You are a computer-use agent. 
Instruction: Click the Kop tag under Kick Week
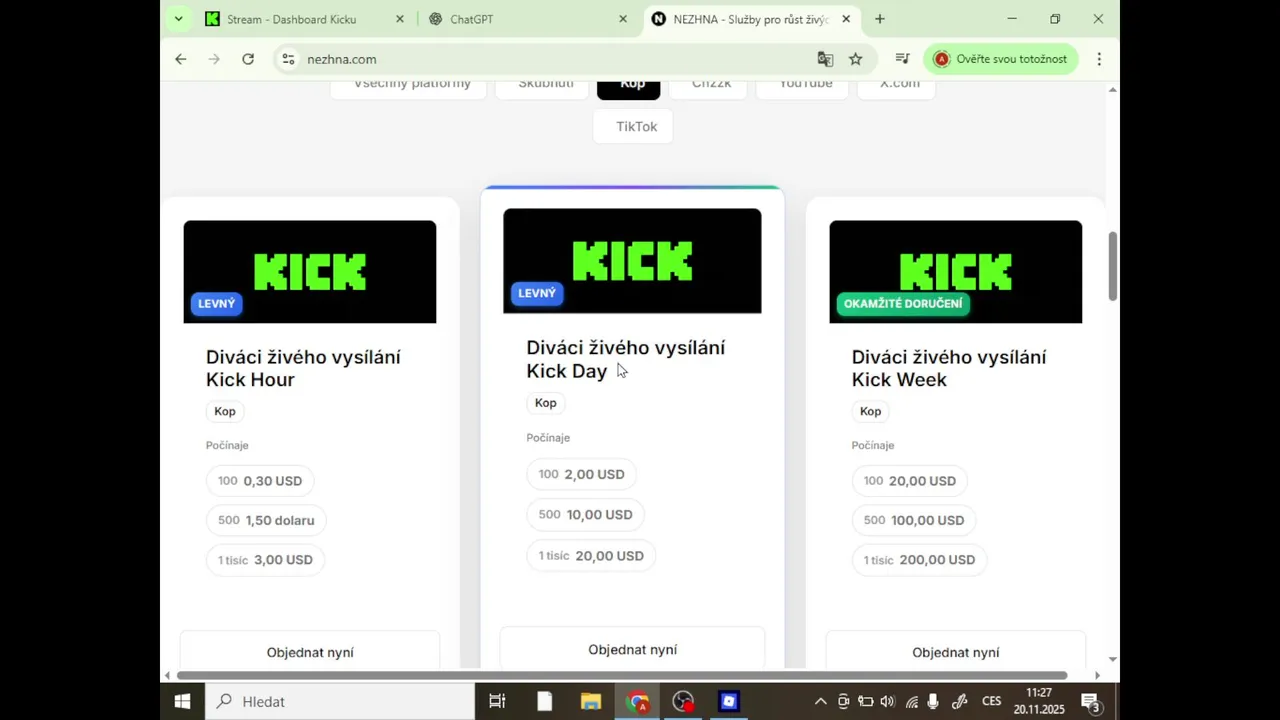tap(871, 411)
